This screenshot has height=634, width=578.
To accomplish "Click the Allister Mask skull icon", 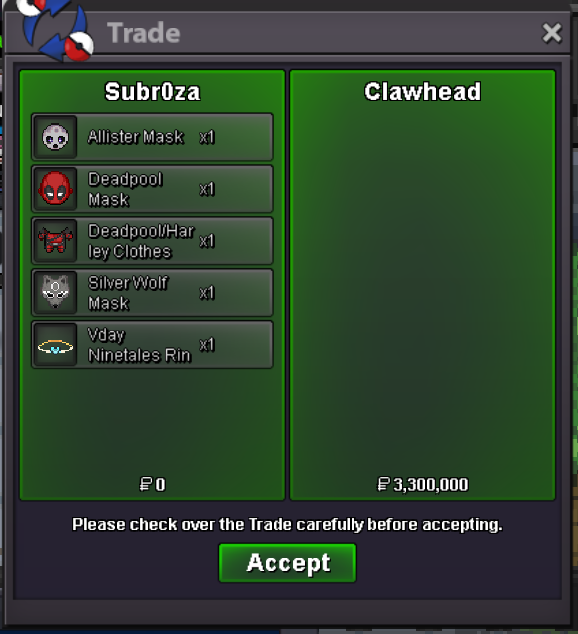I will [x=55, y=137].
